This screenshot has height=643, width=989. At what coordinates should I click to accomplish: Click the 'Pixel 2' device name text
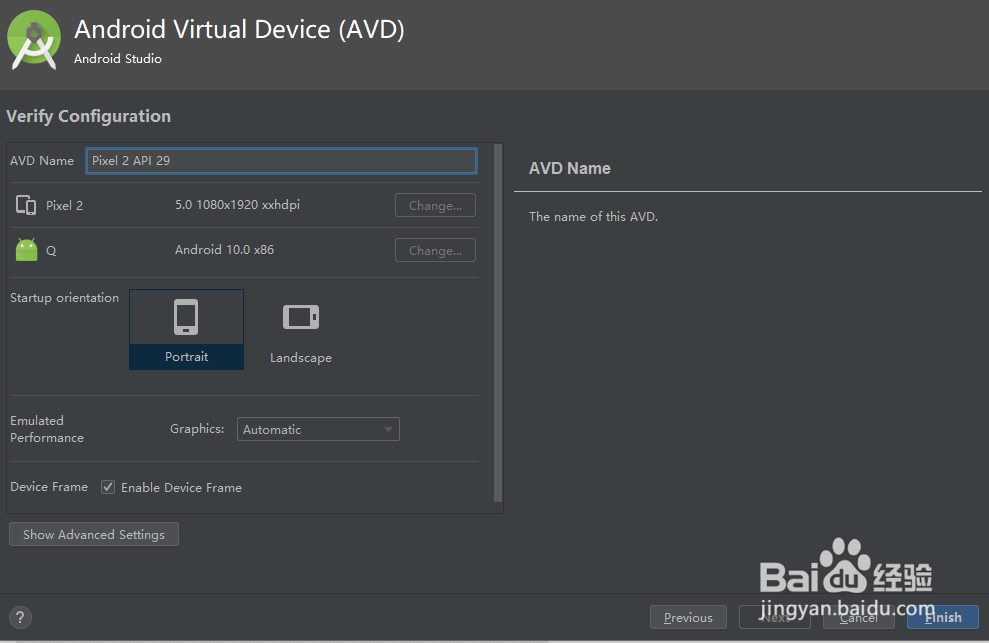64,206
